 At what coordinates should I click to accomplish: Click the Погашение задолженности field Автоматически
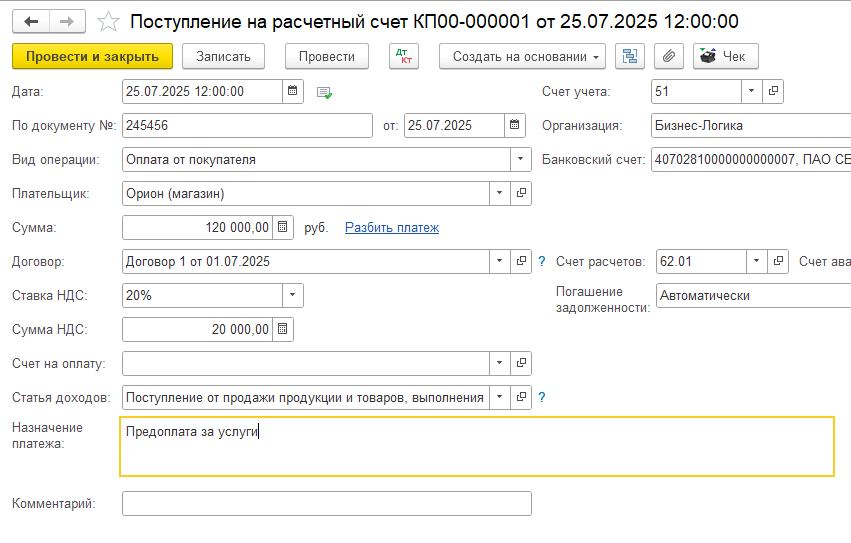click(x=753, y=295)
